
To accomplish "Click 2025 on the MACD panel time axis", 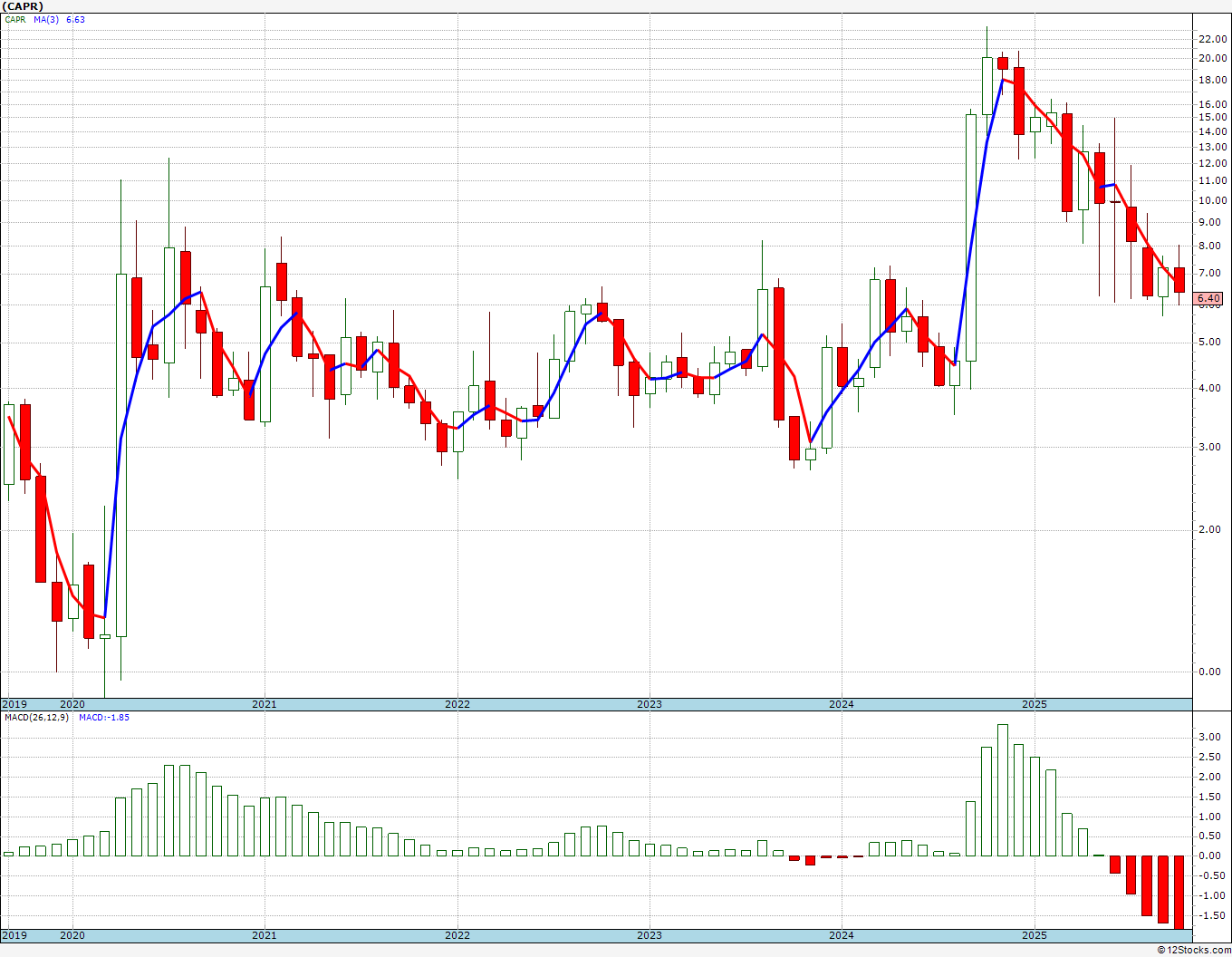I will [x=1035, y=935].
